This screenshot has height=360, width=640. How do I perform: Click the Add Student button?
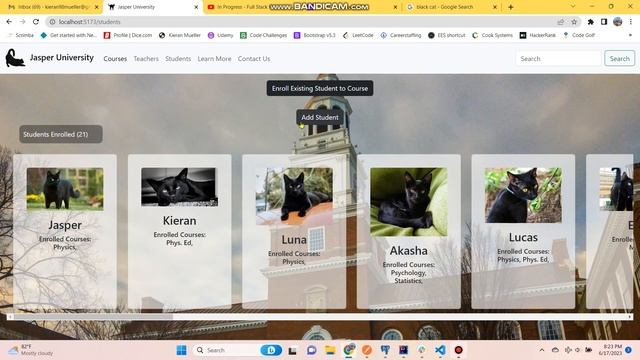[x=320, y=117]
